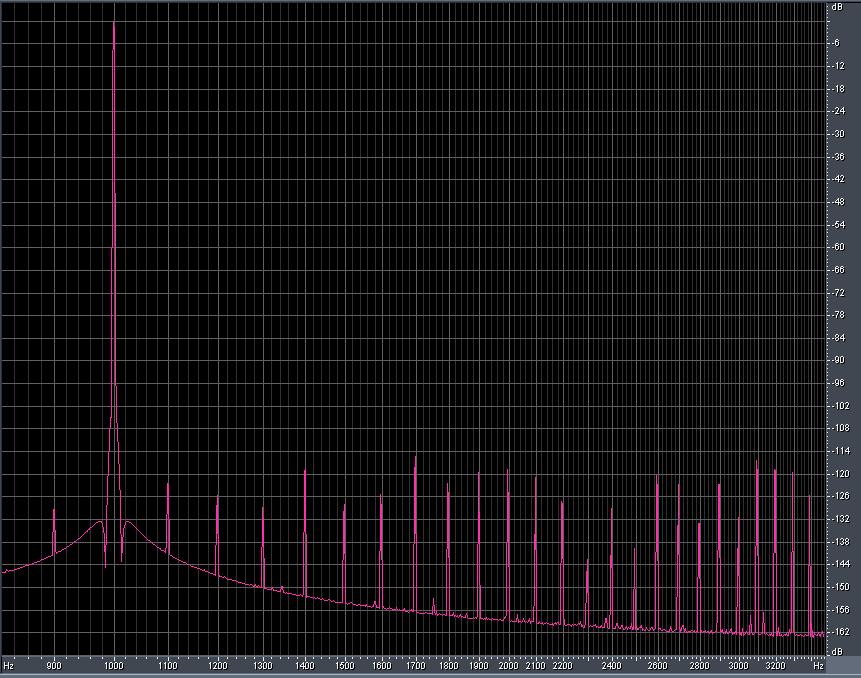Click the -18 dB scale label
861x678 pixels.
click(x=838, y=89)
